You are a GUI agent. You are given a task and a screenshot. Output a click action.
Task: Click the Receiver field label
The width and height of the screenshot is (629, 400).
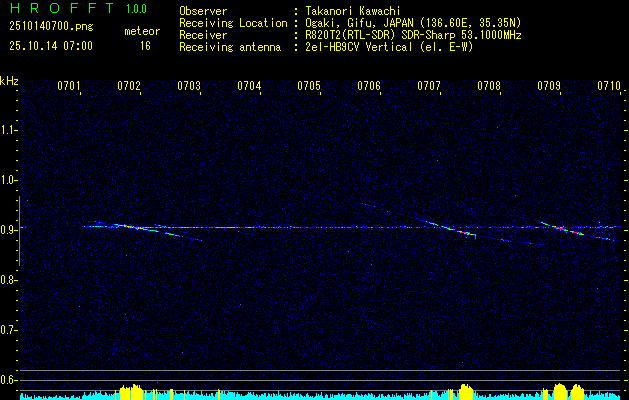click(x=203, y=35)
